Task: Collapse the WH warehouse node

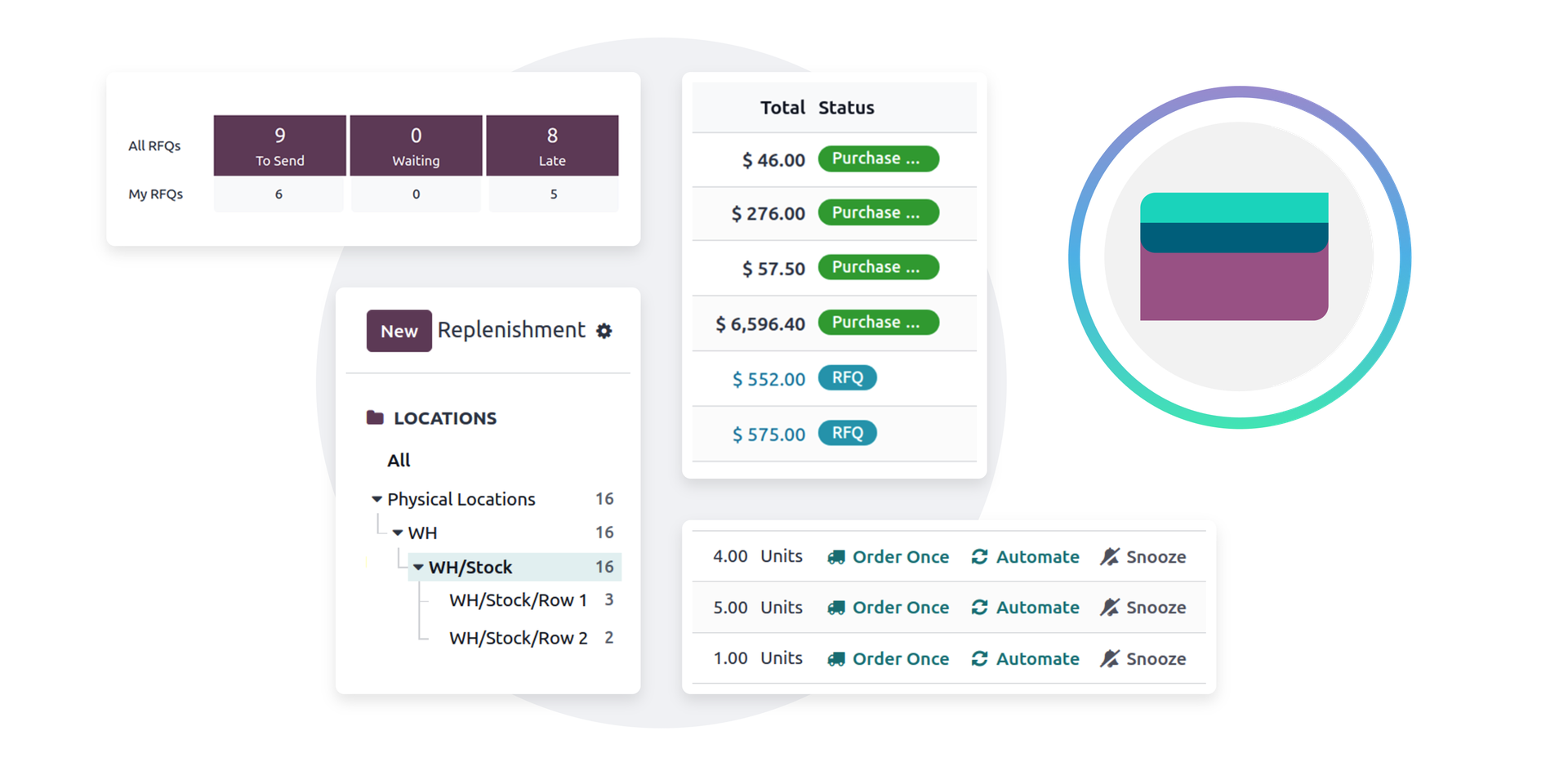Action: tap(398, 533)
